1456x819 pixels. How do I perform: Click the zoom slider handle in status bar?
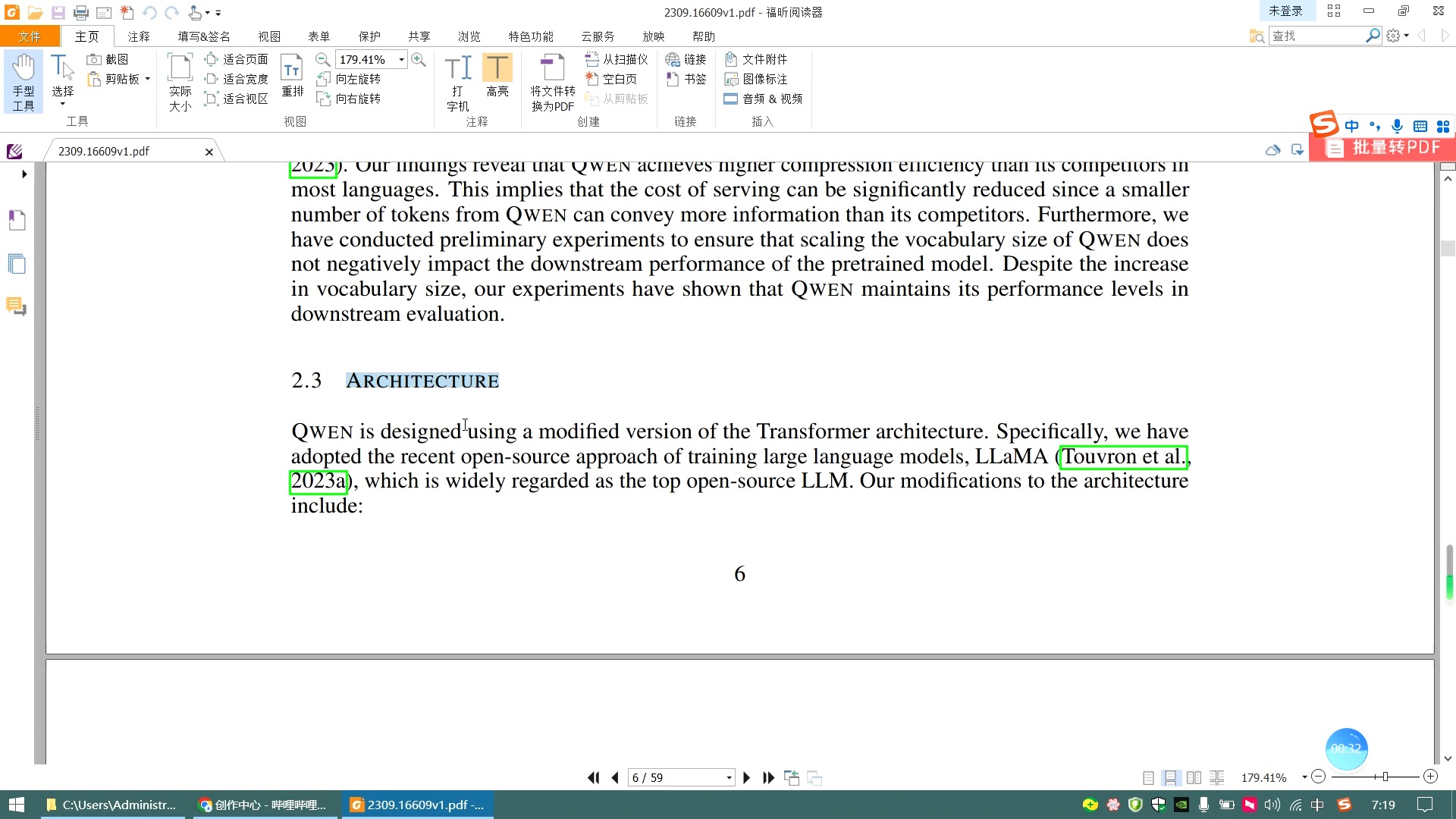point(1385,777)
